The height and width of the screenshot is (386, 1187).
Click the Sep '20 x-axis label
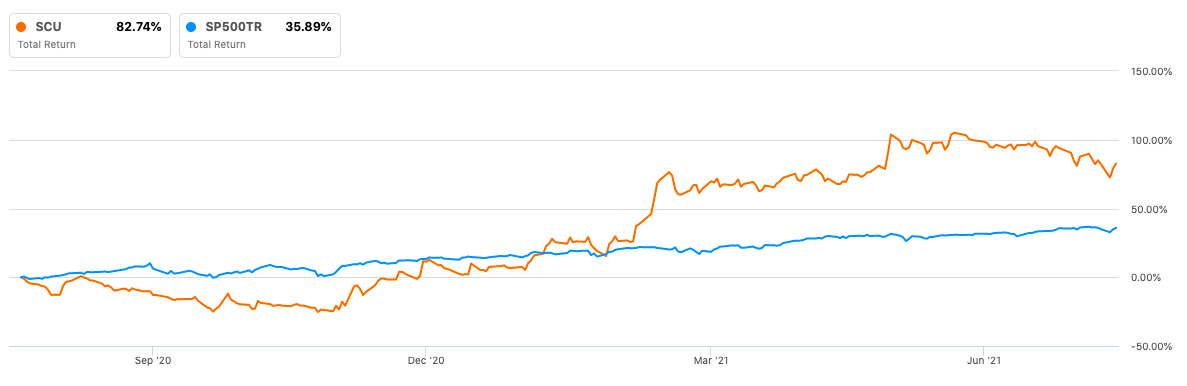click(x=152, y=362)
